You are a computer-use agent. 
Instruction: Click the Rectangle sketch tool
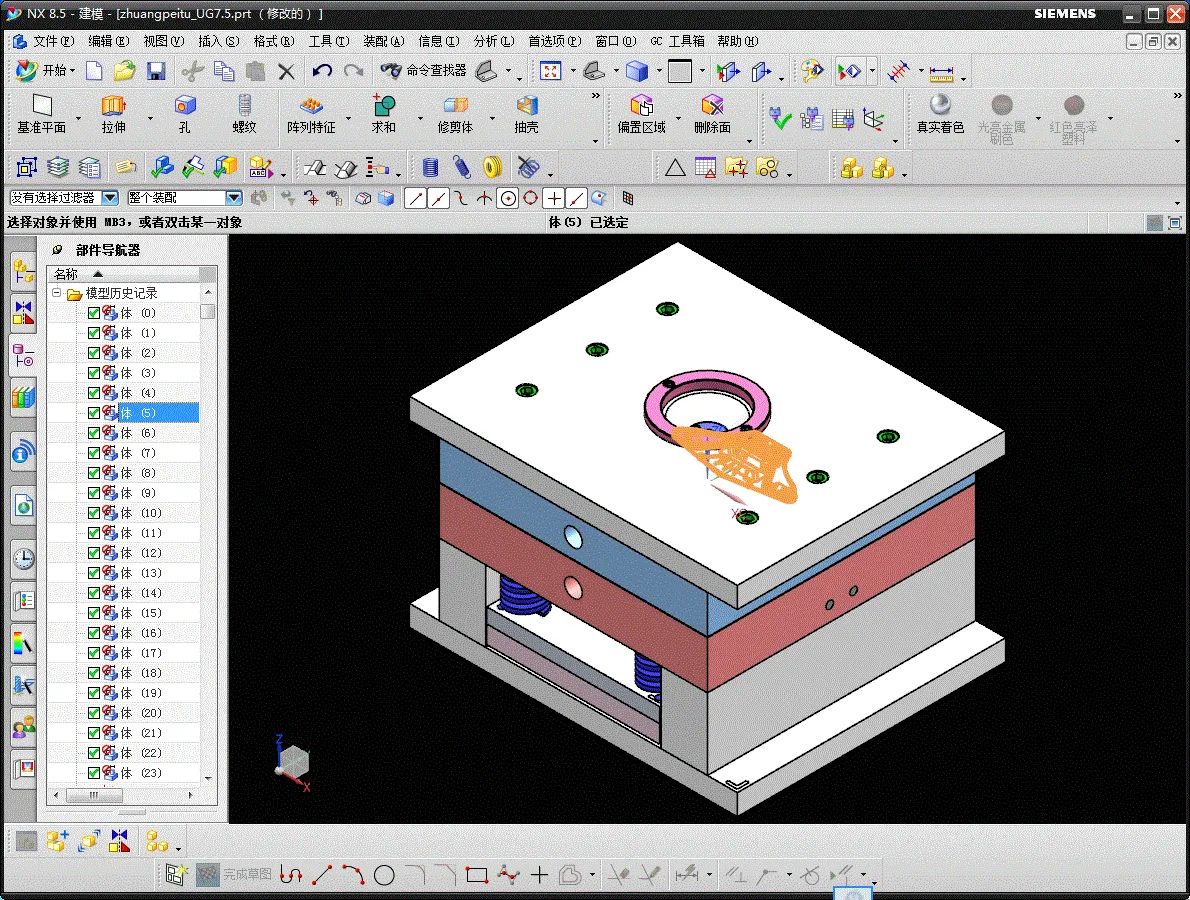click(477, 875)
